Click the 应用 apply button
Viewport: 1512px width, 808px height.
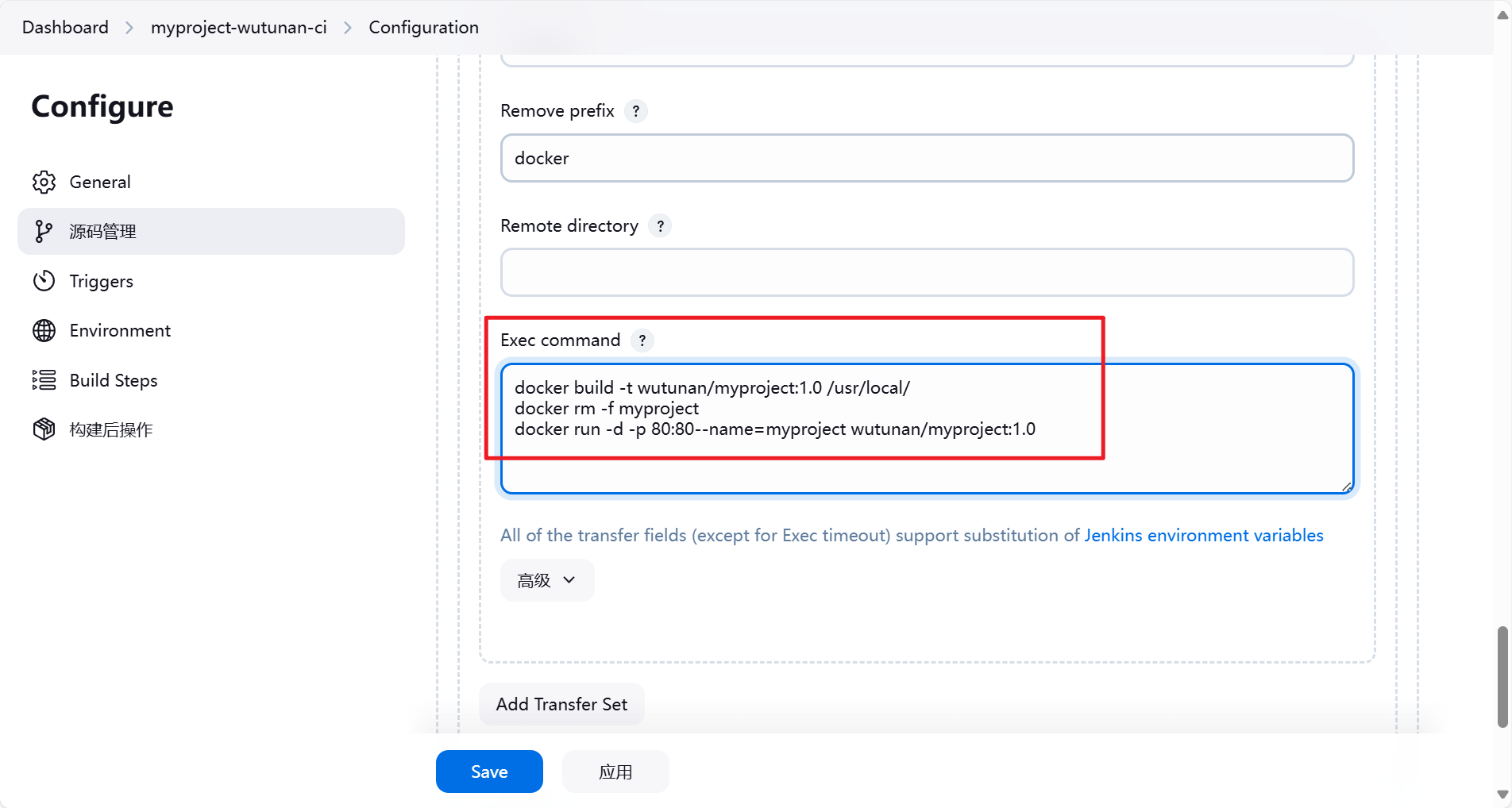tap(615, 771)
